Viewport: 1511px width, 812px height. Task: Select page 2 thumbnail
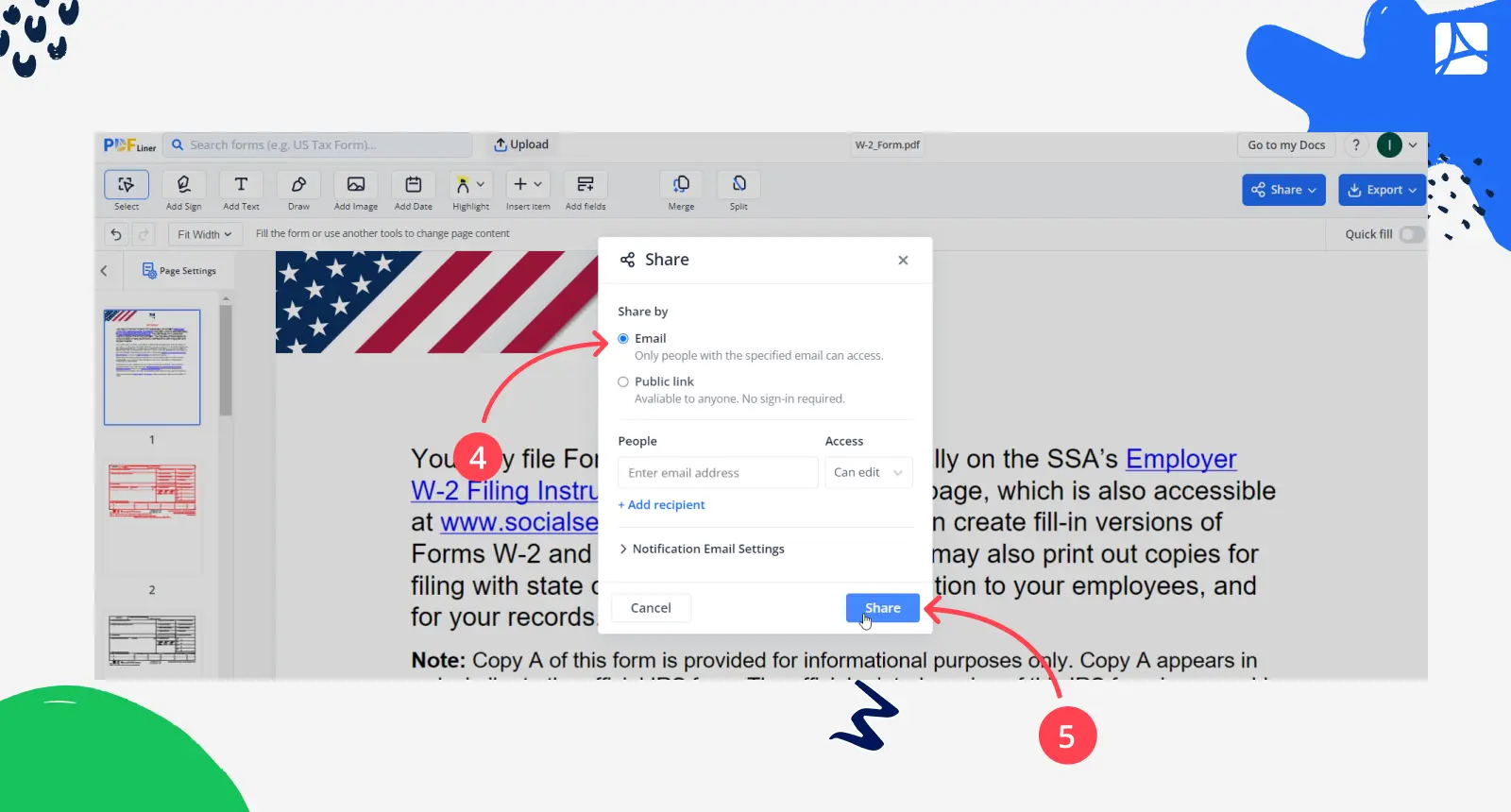coord(152,517)
